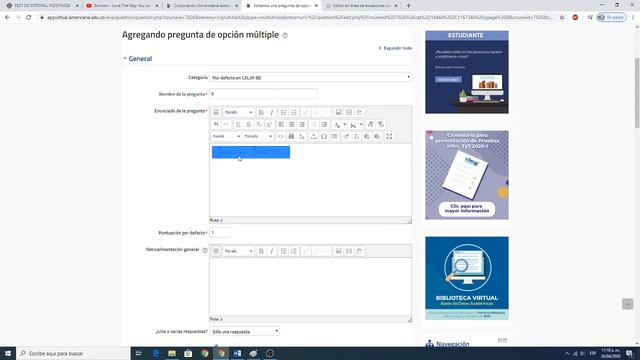Open background color picker dropdown arrow
640x360 pixels.
(361, 124)
